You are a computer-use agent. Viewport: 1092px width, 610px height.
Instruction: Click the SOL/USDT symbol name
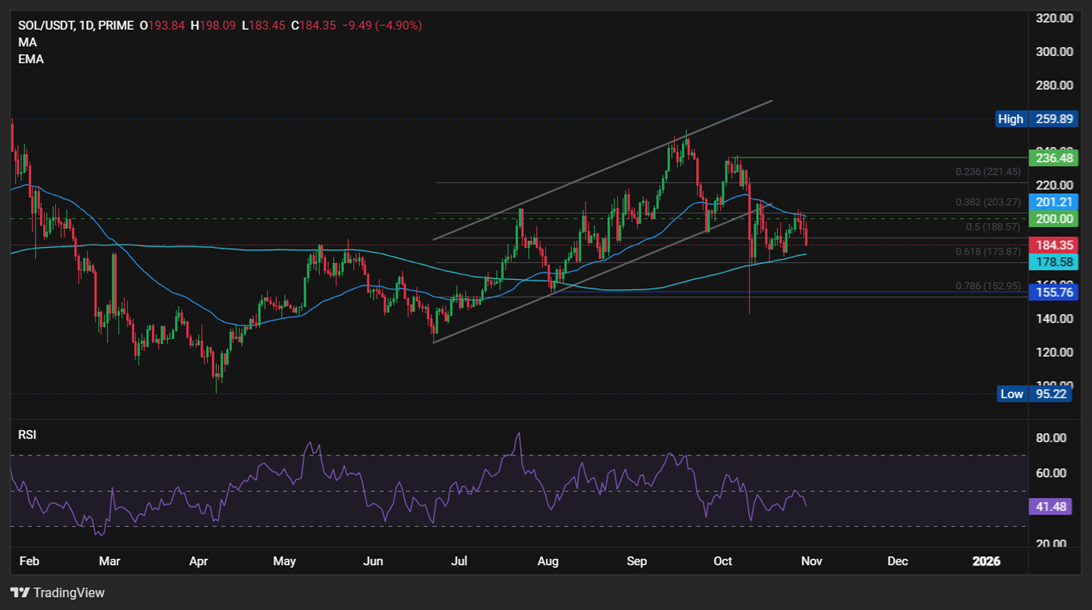[47, 27]
